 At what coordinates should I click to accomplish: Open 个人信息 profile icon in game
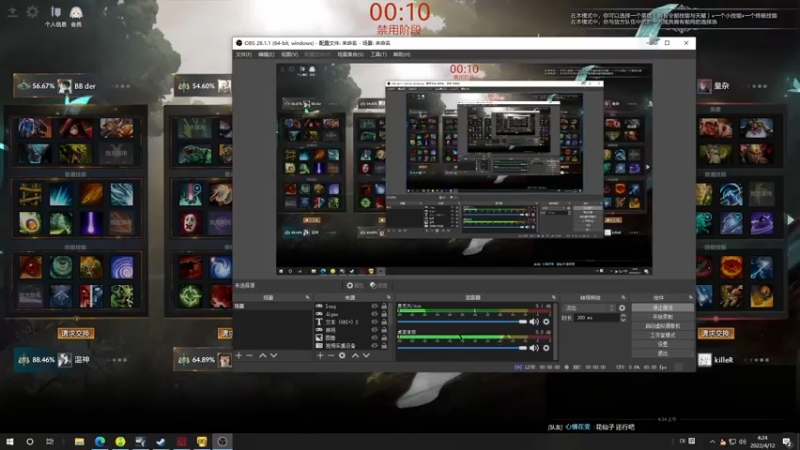tap(56, 16)
